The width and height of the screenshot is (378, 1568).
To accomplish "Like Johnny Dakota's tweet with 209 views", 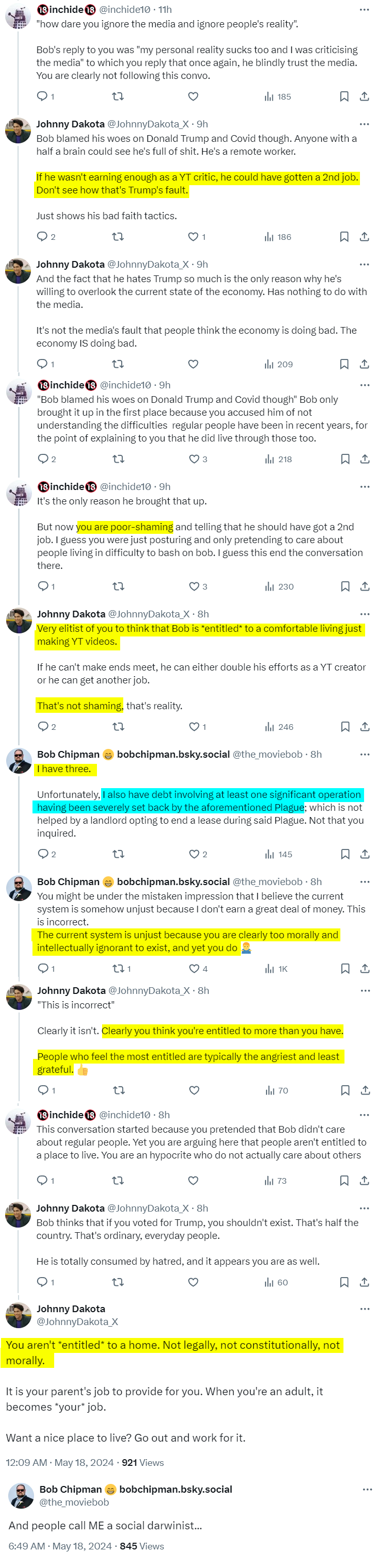I will point(193,364).
